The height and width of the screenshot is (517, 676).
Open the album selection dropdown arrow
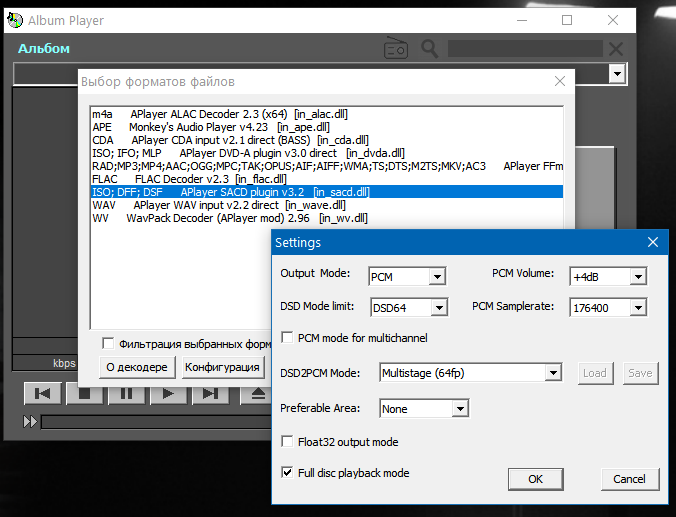point(617,74)
